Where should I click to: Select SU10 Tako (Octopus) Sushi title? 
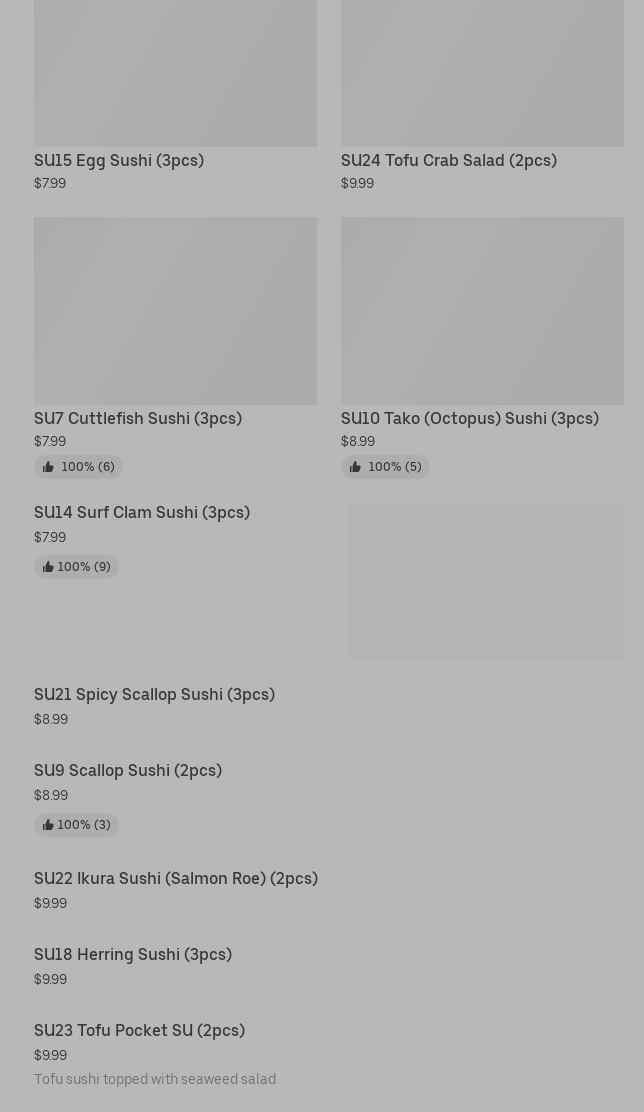click(469, 418)
